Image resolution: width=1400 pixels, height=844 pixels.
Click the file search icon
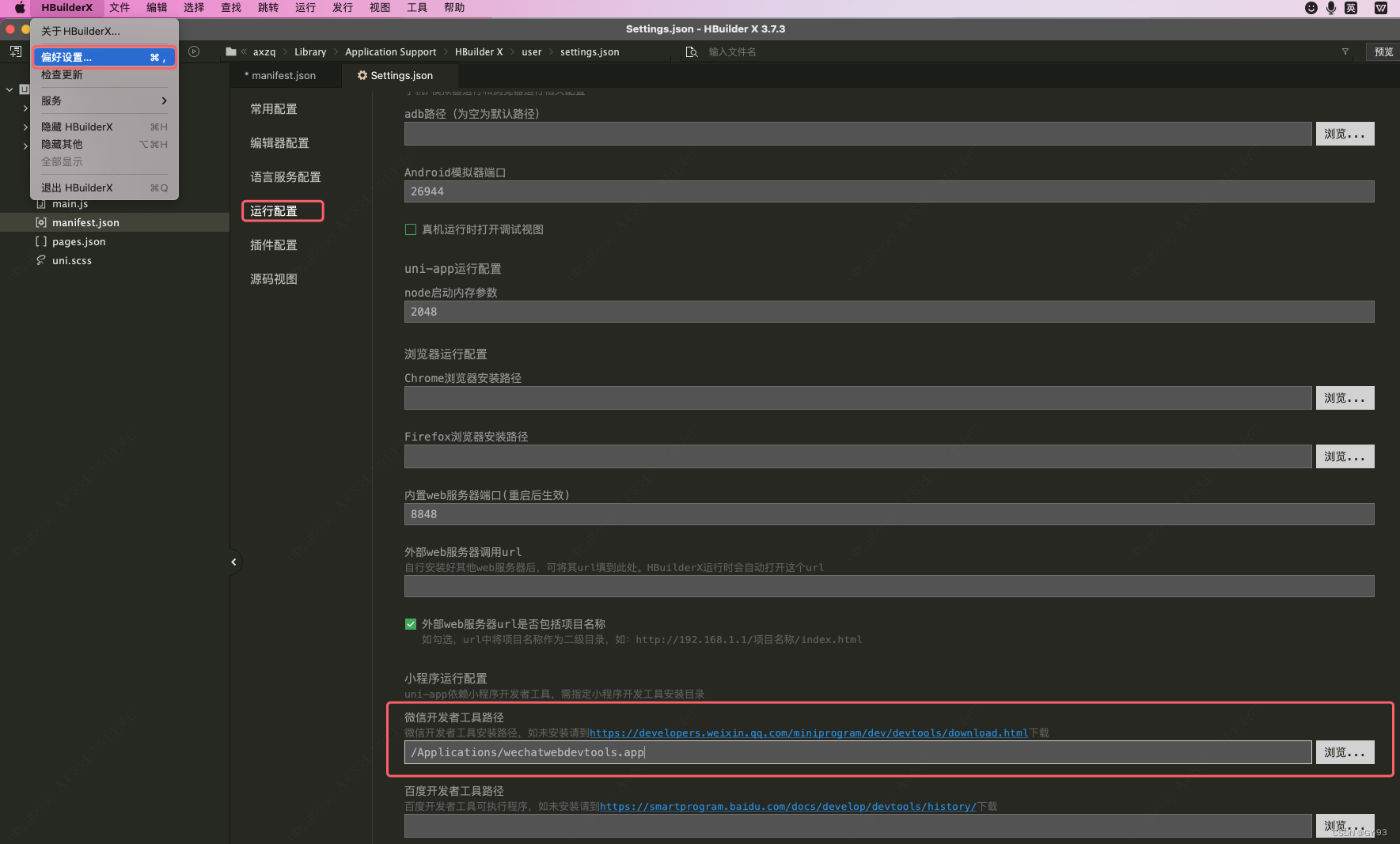(691, 52)
